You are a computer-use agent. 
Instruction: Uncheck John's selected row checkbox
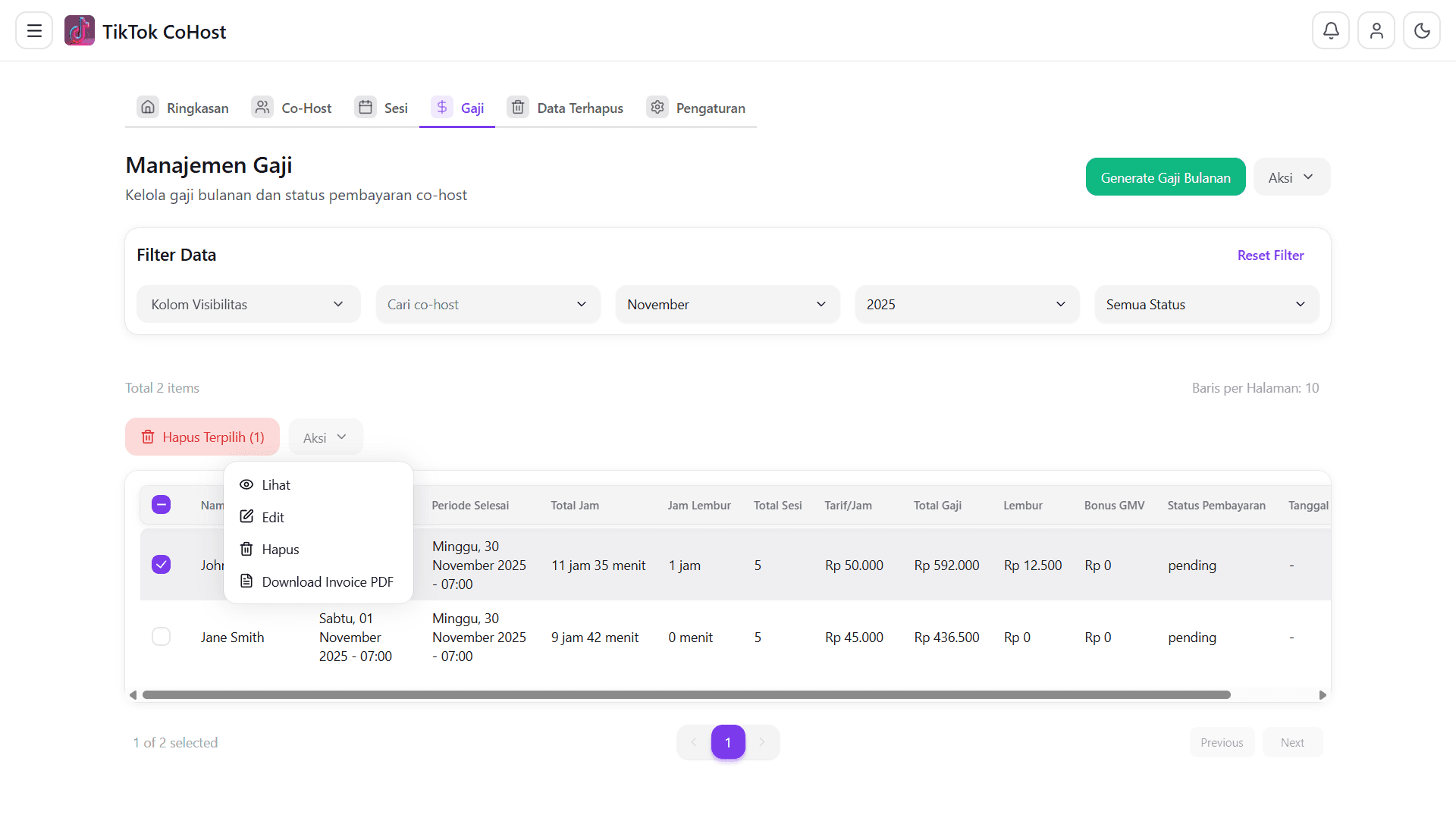point(161,564)
